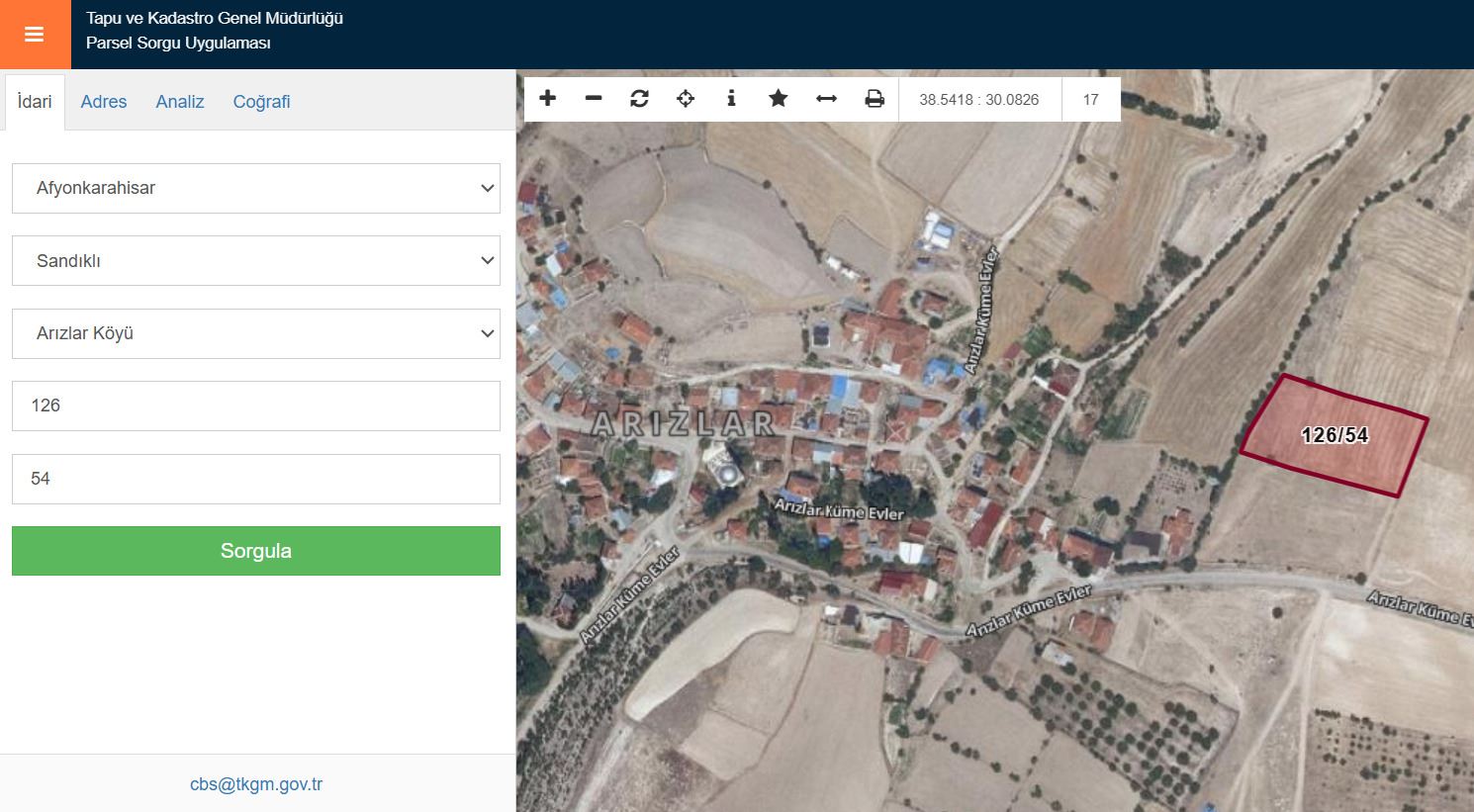Select the distance measure tool
The height and width of the screenshot is (812, 1474).
point(826,99)
